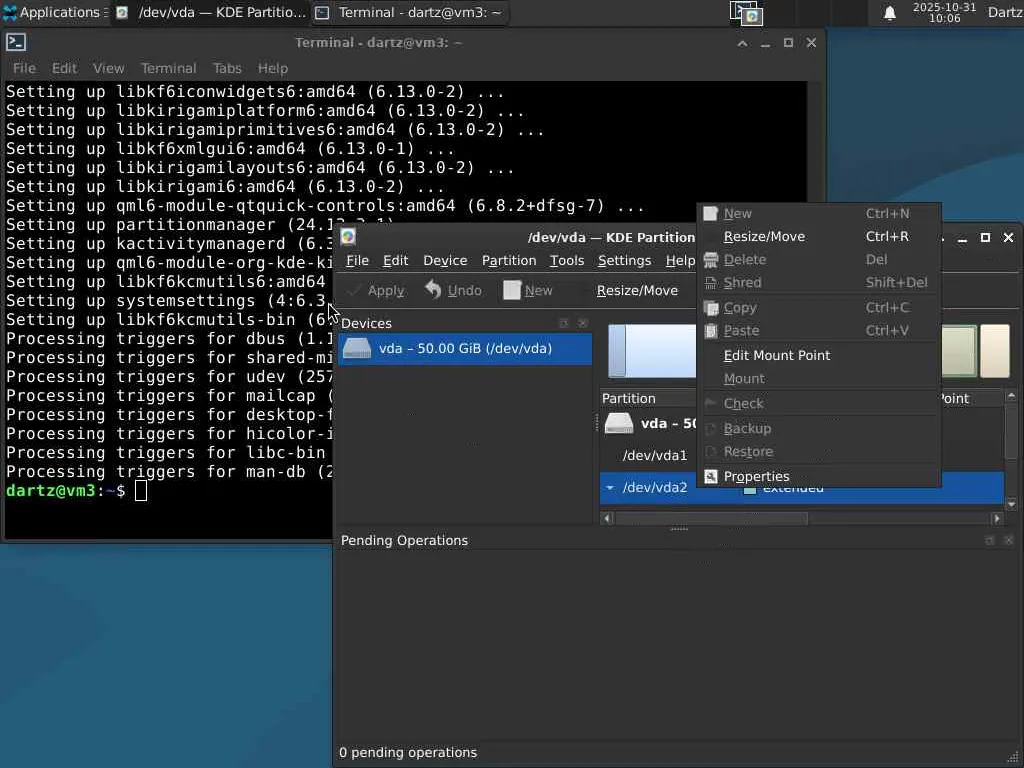Close the Pending Operations panel
Screen dimensions: 1024x768
[x=1008, y=541]
